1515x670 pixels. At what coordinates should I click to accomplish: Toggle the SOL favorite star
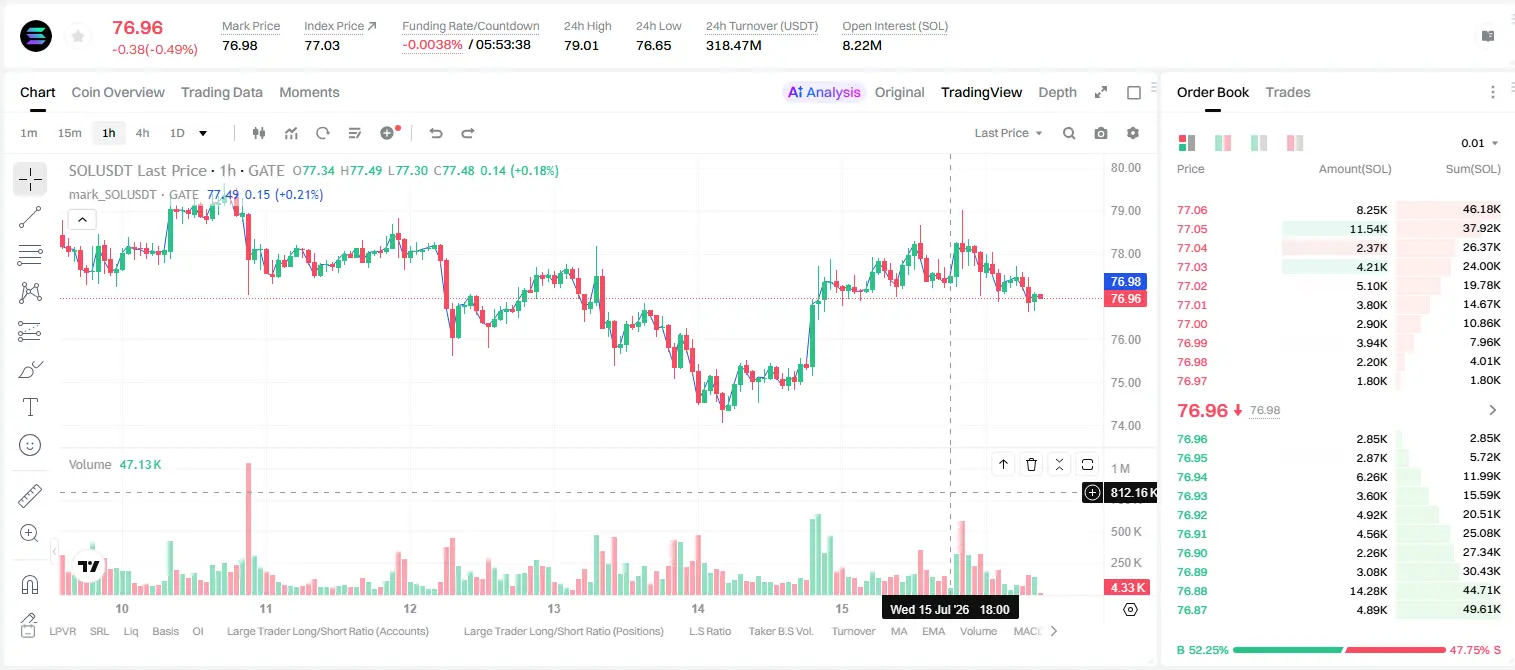[x=77, y=37]
